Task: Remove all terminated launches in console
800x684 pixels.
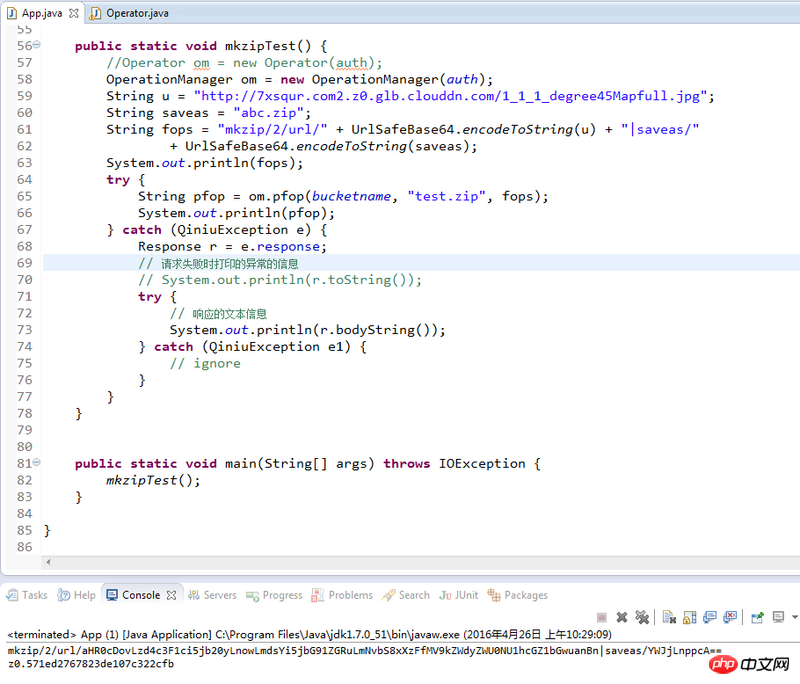Action: 641,617
